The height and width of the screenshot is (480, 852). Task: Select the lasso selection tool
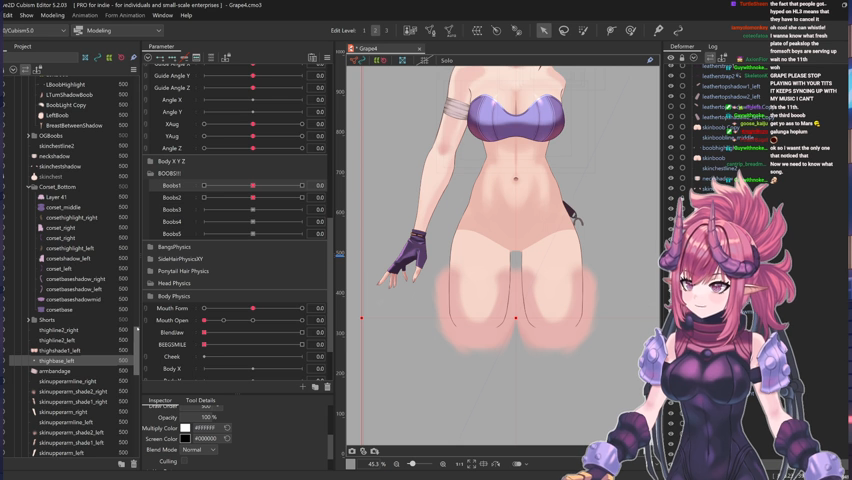564,31
